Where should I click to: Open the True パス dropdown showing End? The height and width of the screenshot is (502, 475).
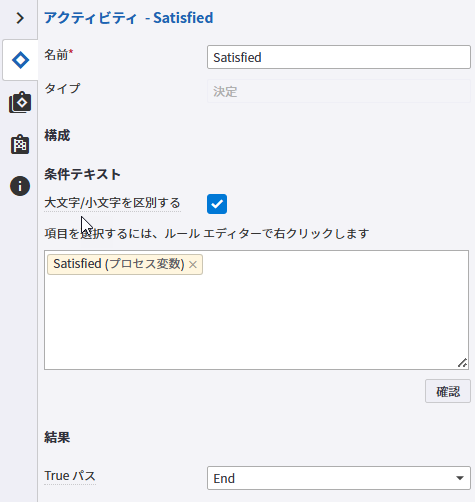coord(339,478)
